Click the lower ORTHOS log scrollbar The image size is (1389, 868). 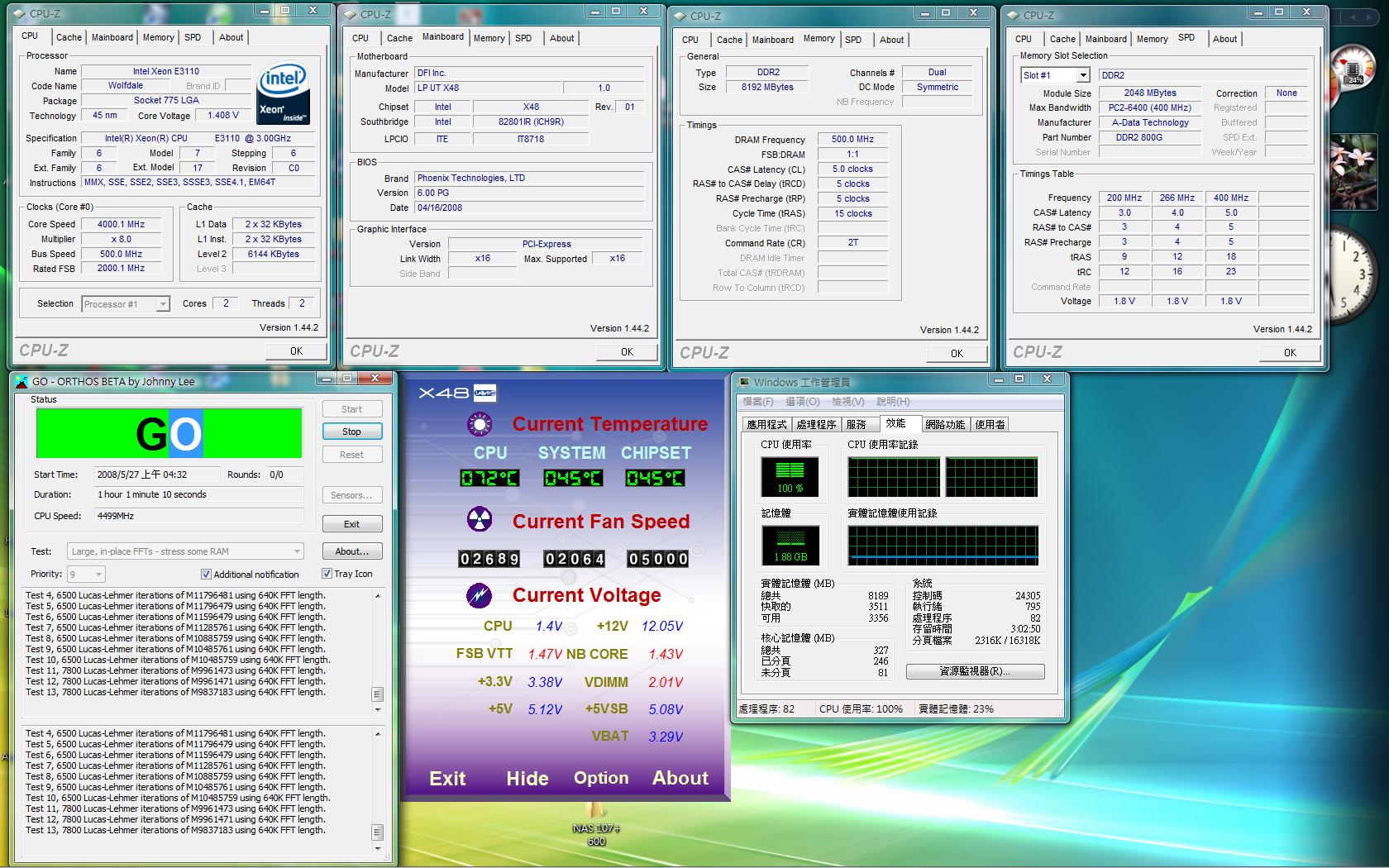[378, 790]
